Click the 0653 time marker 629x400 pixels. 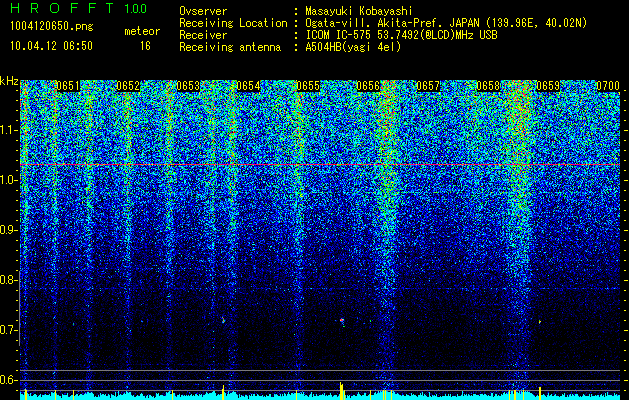tap(188, 86)
